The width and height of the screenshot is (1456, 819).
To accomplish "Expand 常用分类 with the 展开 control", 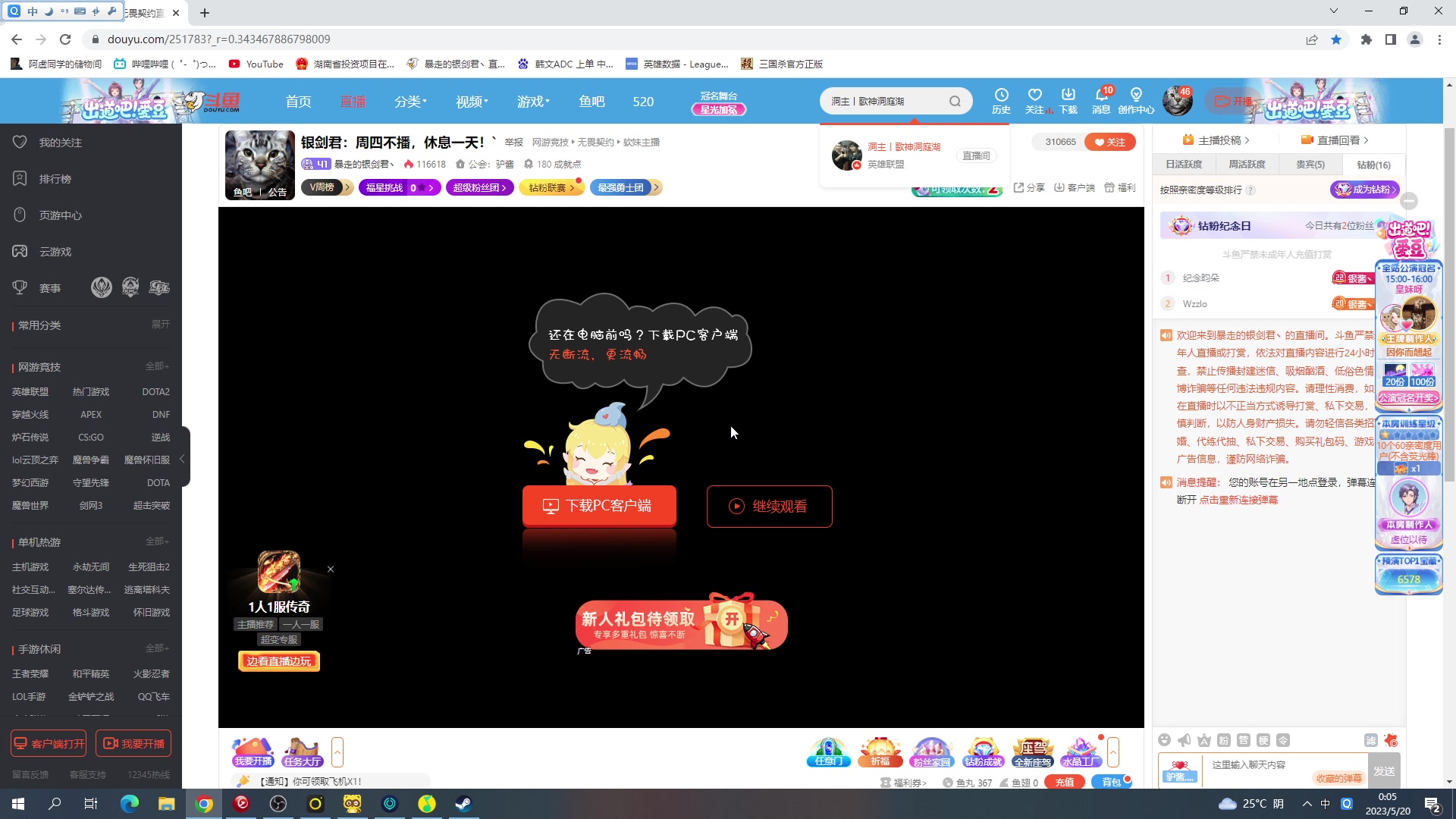I will coord(159,324).
